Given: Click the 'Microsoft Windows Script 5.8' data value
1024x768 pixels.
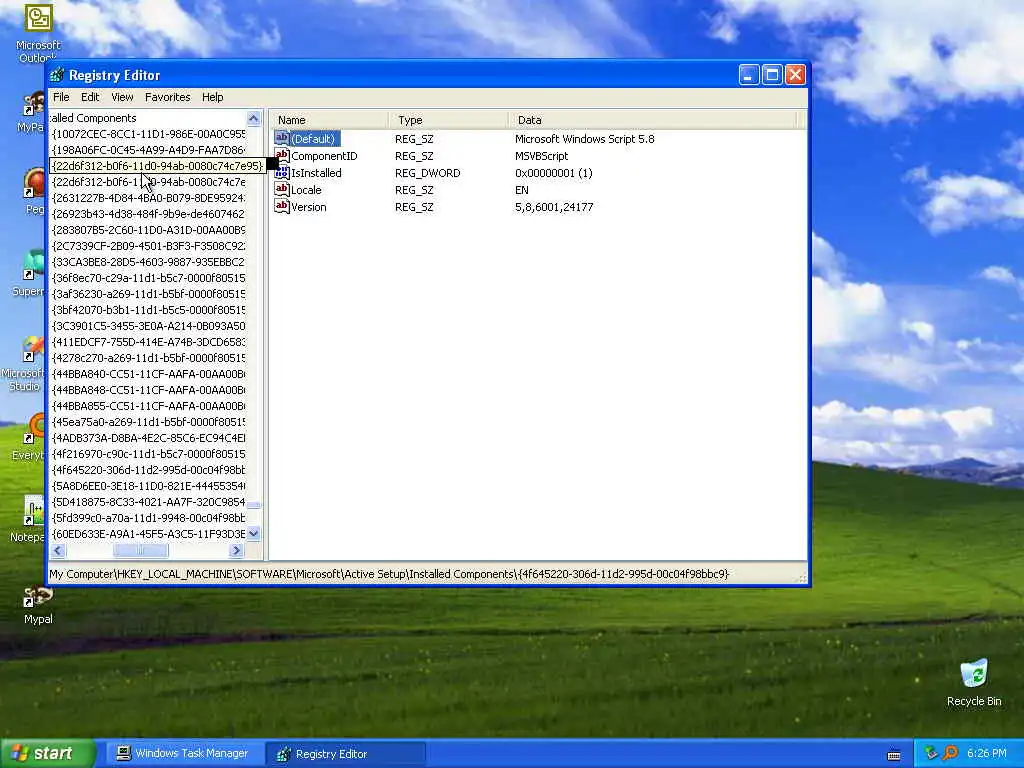Looking at the screenshot, I should tap(584, 139).
